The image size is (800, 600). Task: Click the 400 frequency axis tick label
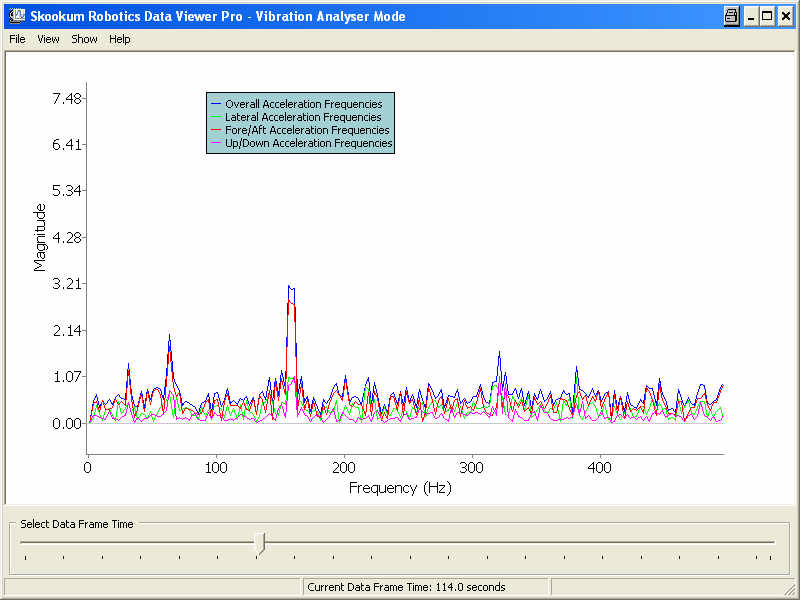tap(599, 468)
